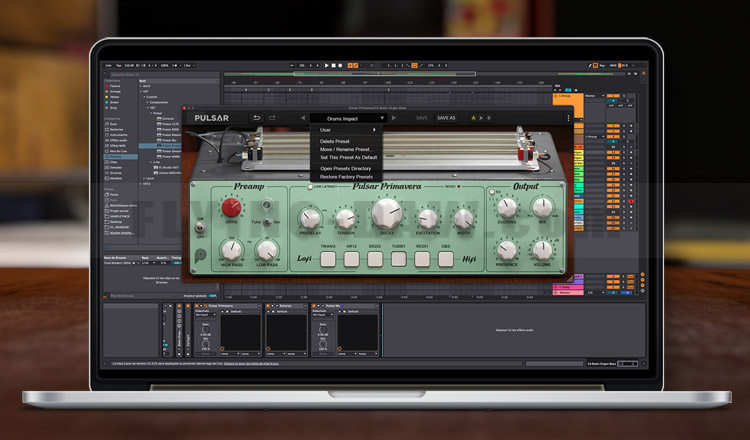Collapse the Pulsar folder in browser tree
Image resolution: width=750 pixels, height=440 pixels.
pos(150,113)
